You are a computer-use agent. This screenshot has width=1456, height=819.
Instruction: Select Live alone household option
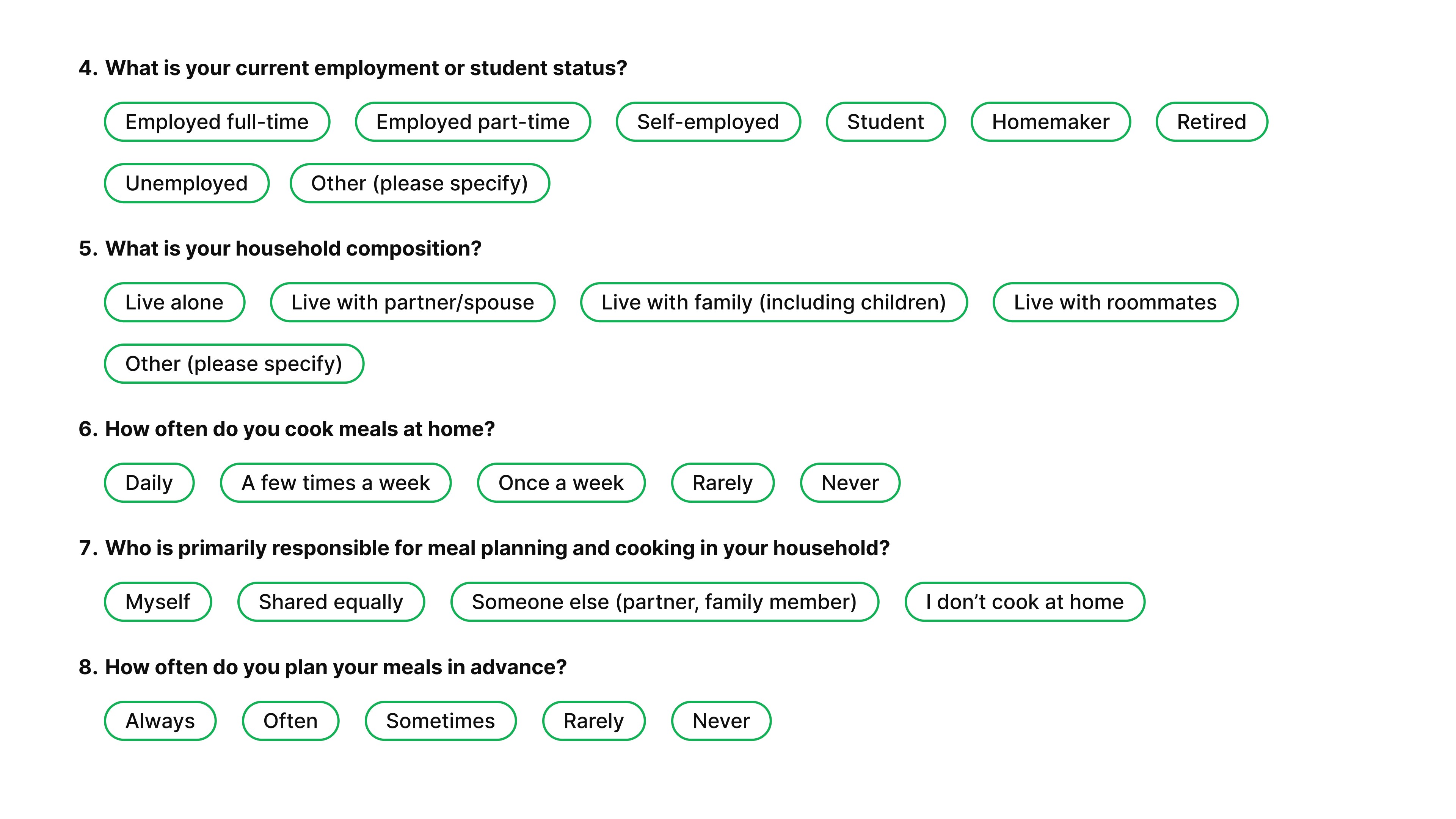pos(174,303)
